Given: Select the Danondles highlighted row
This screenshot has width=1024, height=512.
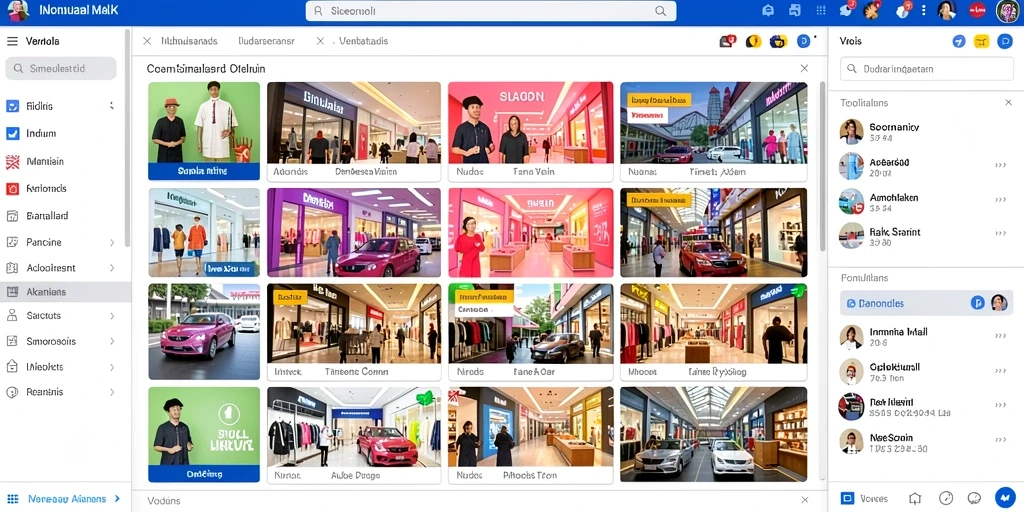Looking at the screenshot, I should 926,303.
